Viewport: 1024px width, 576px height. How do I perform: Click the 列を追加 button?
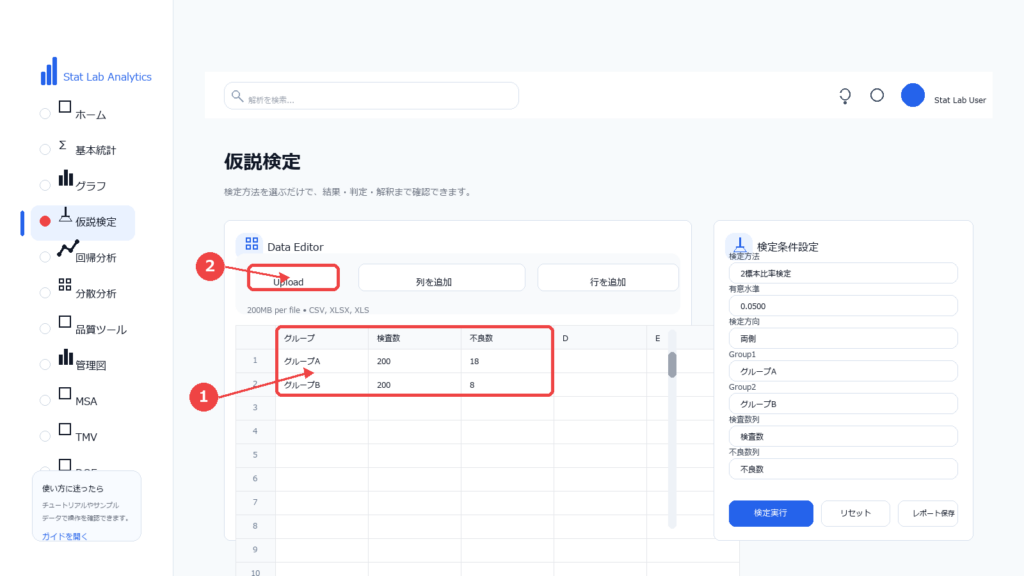pos(441,278)
